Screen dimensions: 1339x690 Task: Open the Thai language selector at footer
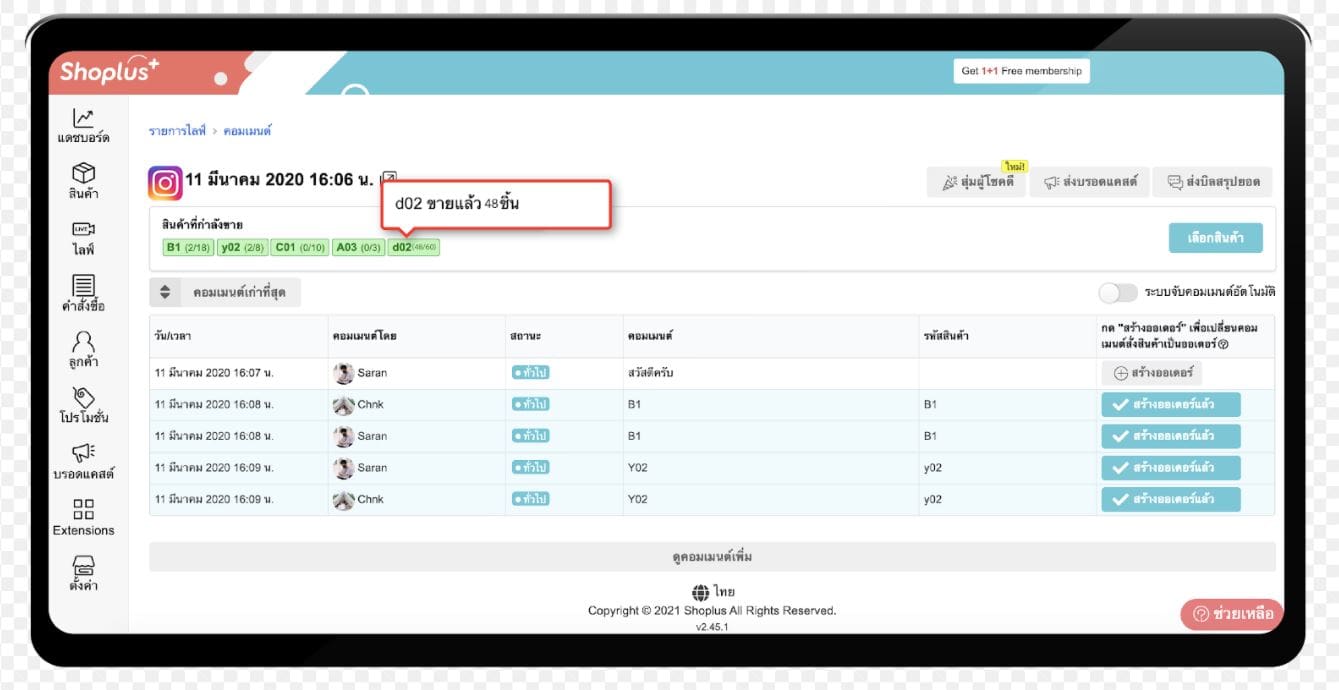[712, 592]
